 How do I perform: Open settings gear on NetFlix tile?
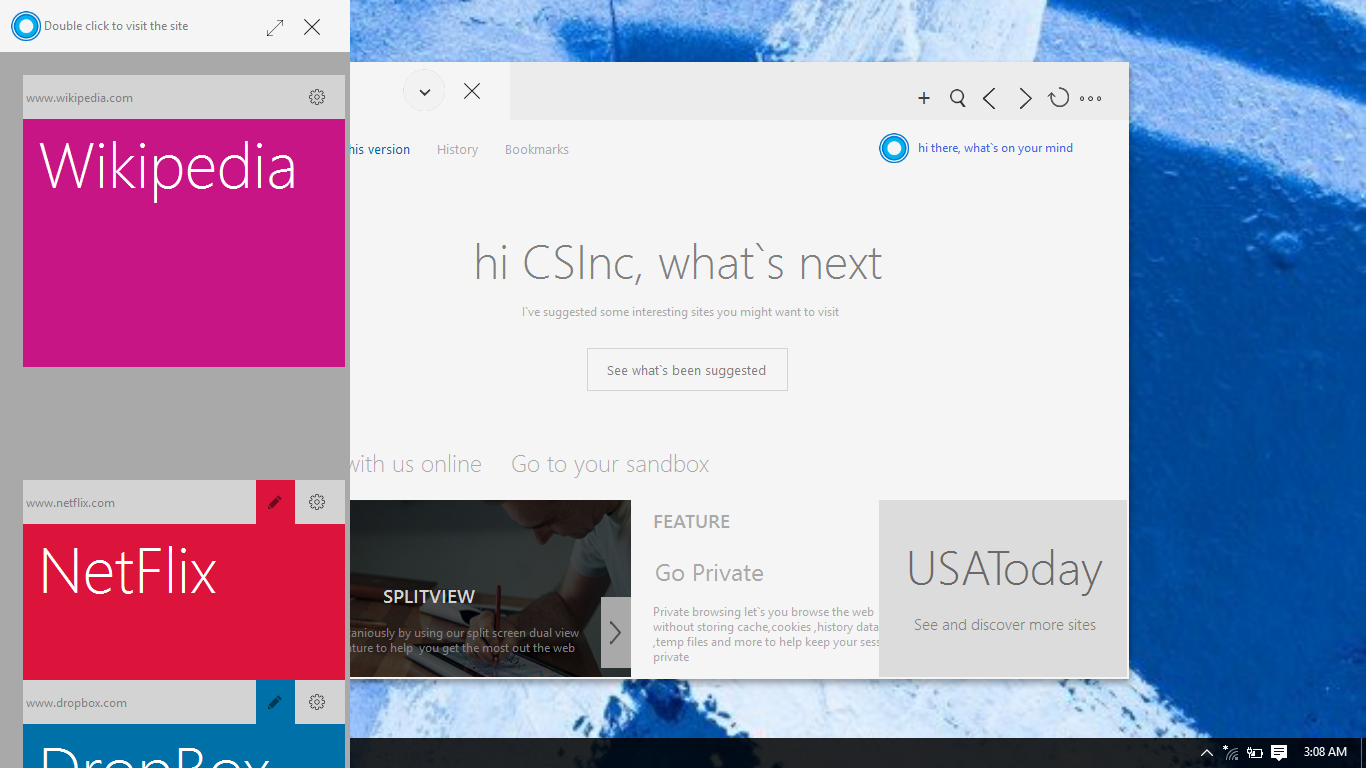tap(317, 502)
